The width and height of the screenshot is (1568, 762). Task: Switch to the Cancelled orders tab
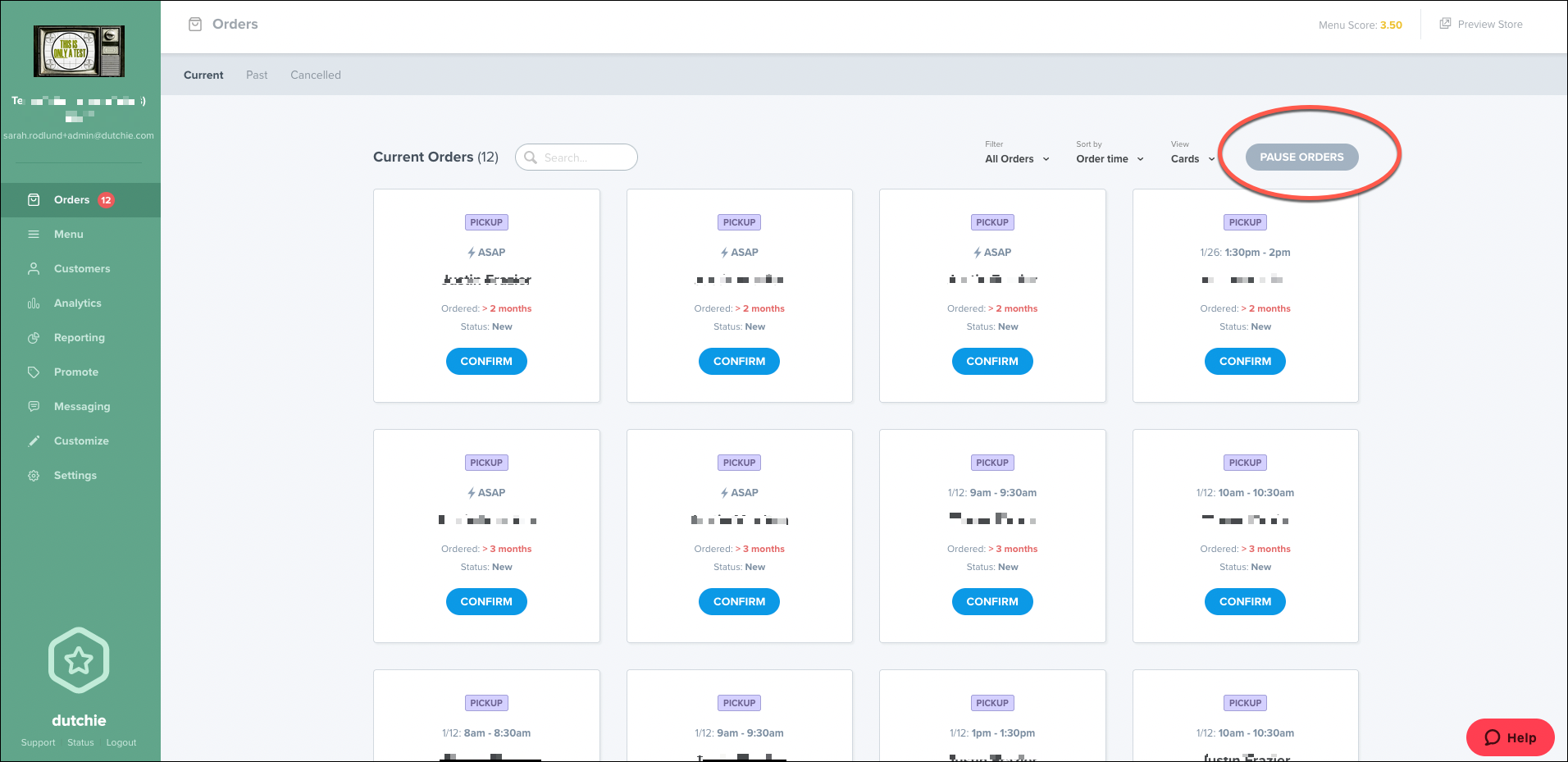[315, 75]
